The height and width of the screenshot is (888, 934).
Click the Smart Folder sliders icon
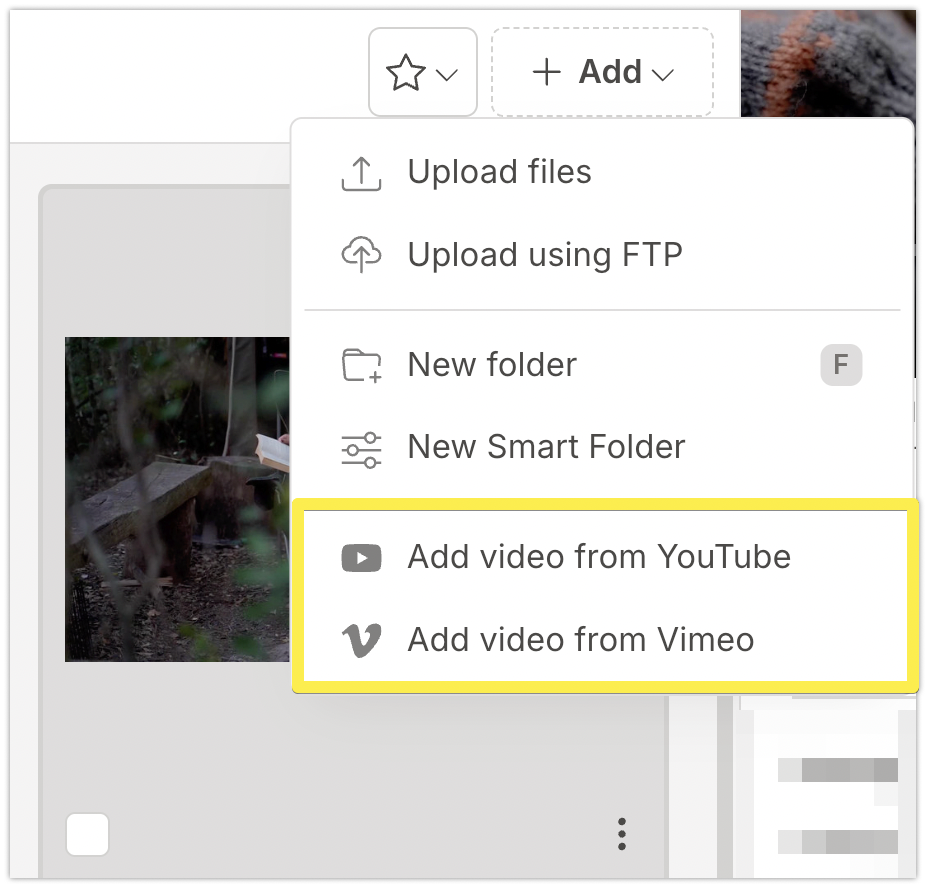361,449
